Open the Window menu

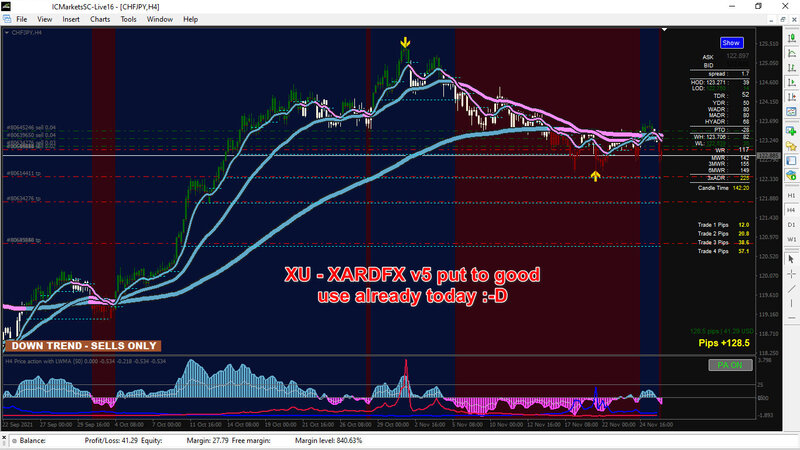[x=160, y=19]
